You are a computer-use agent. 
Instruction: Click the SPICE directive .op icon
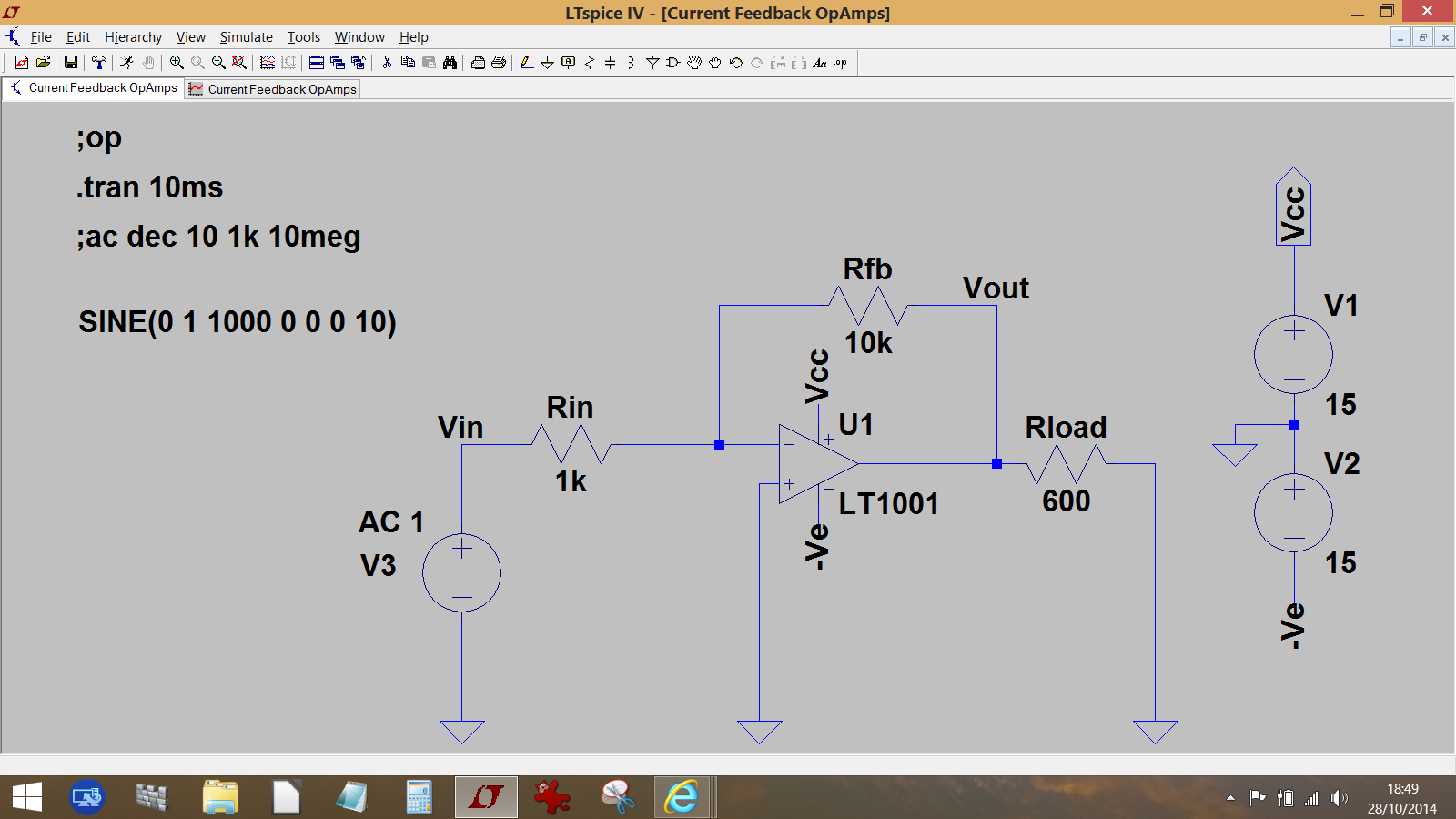(841, 63)
